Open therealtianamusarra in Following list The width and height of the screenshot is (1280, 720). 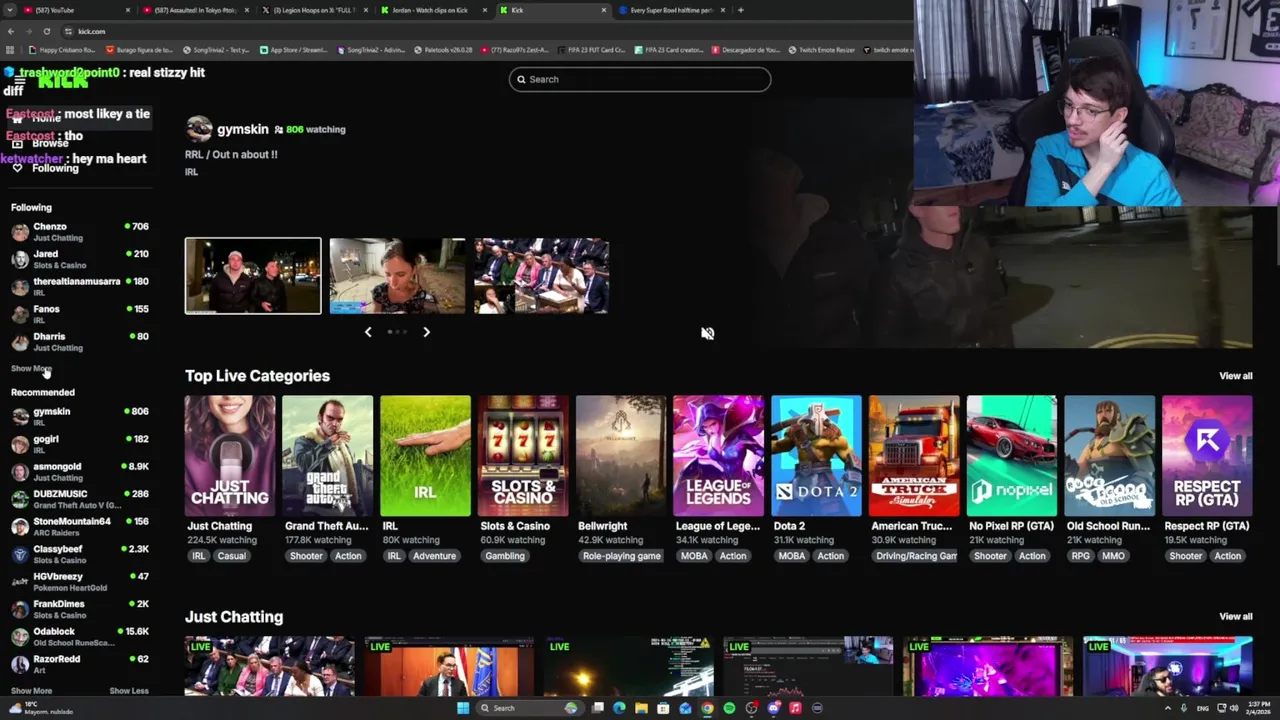coord(80,286)
